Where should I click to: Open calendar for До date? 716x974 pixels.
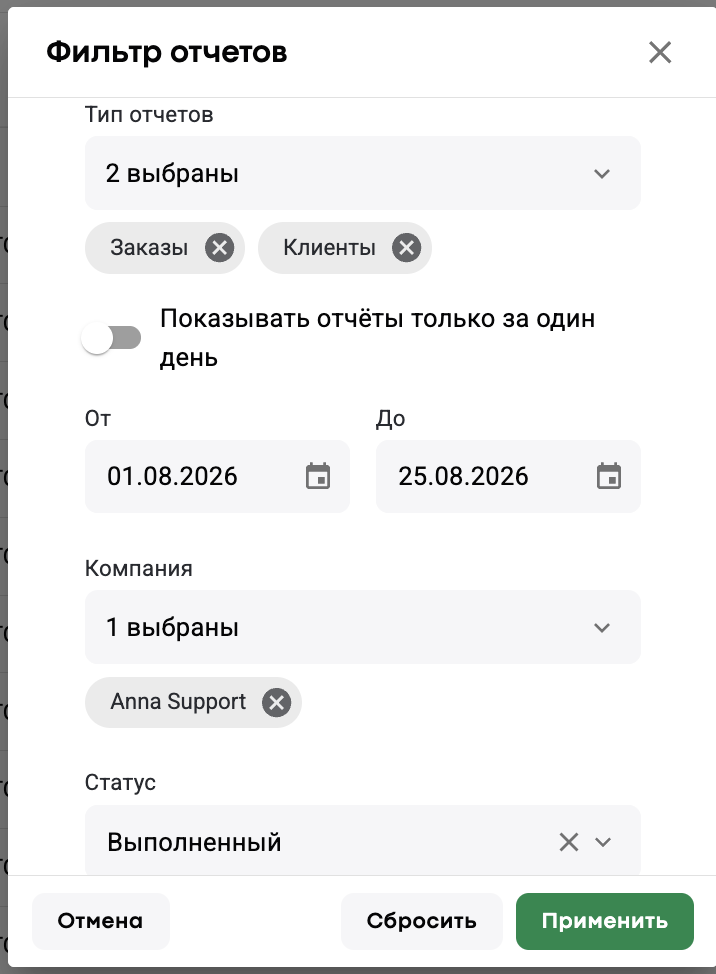click(609, 476)
